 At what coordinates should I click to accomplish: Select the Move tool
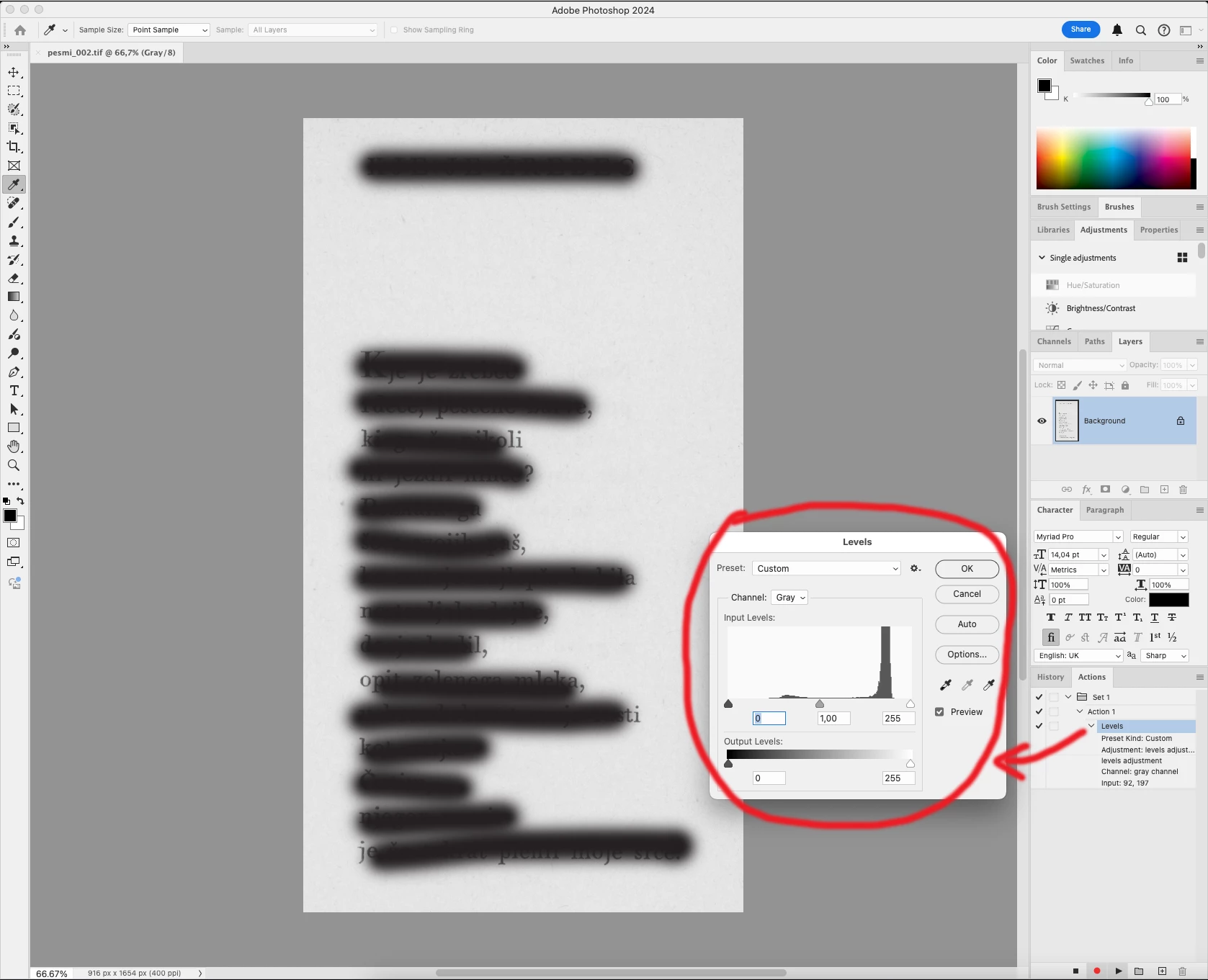(x=14, y=72)
